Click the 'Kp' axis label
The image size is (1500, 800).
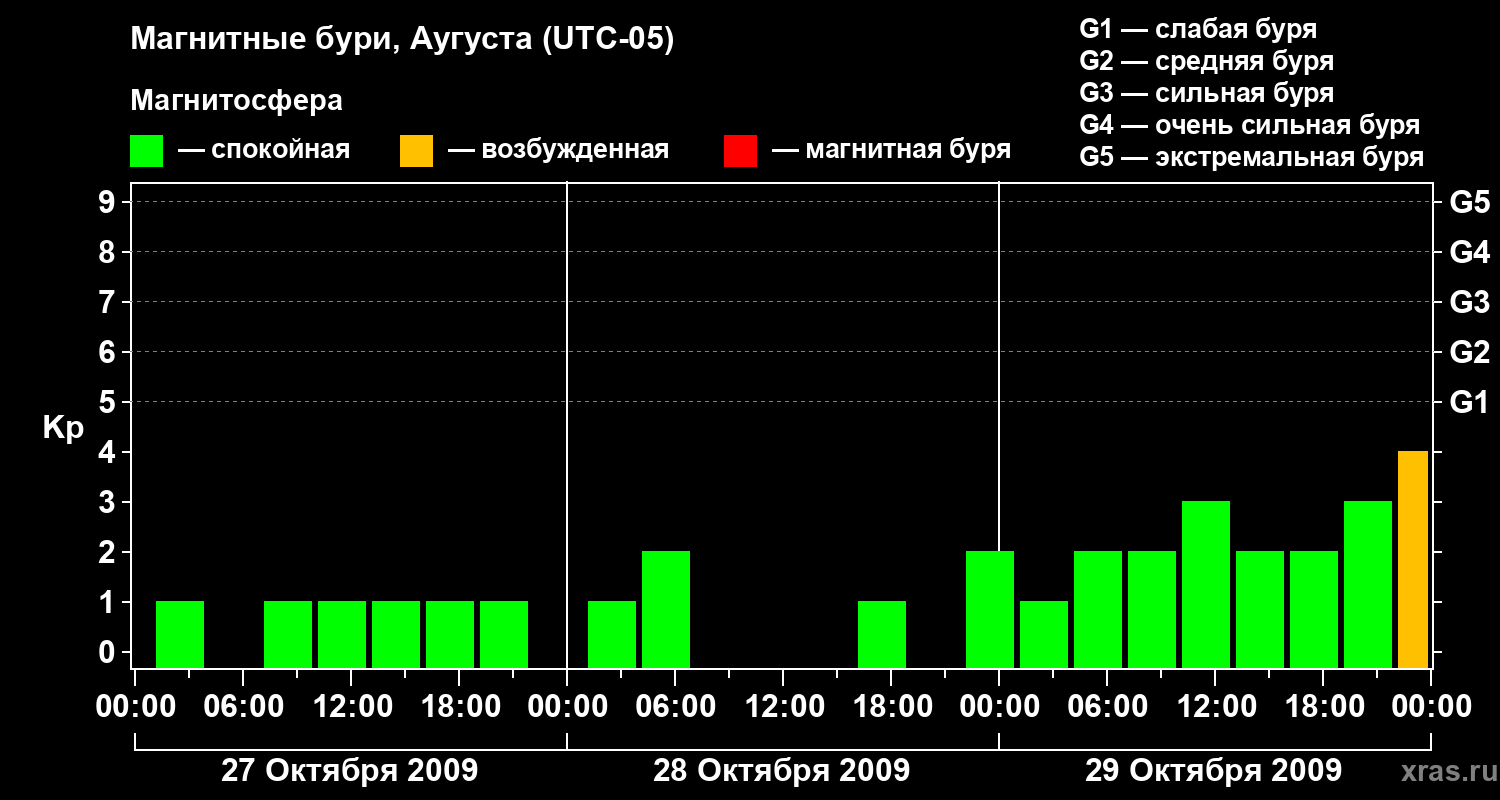click(x=63, y=428)
